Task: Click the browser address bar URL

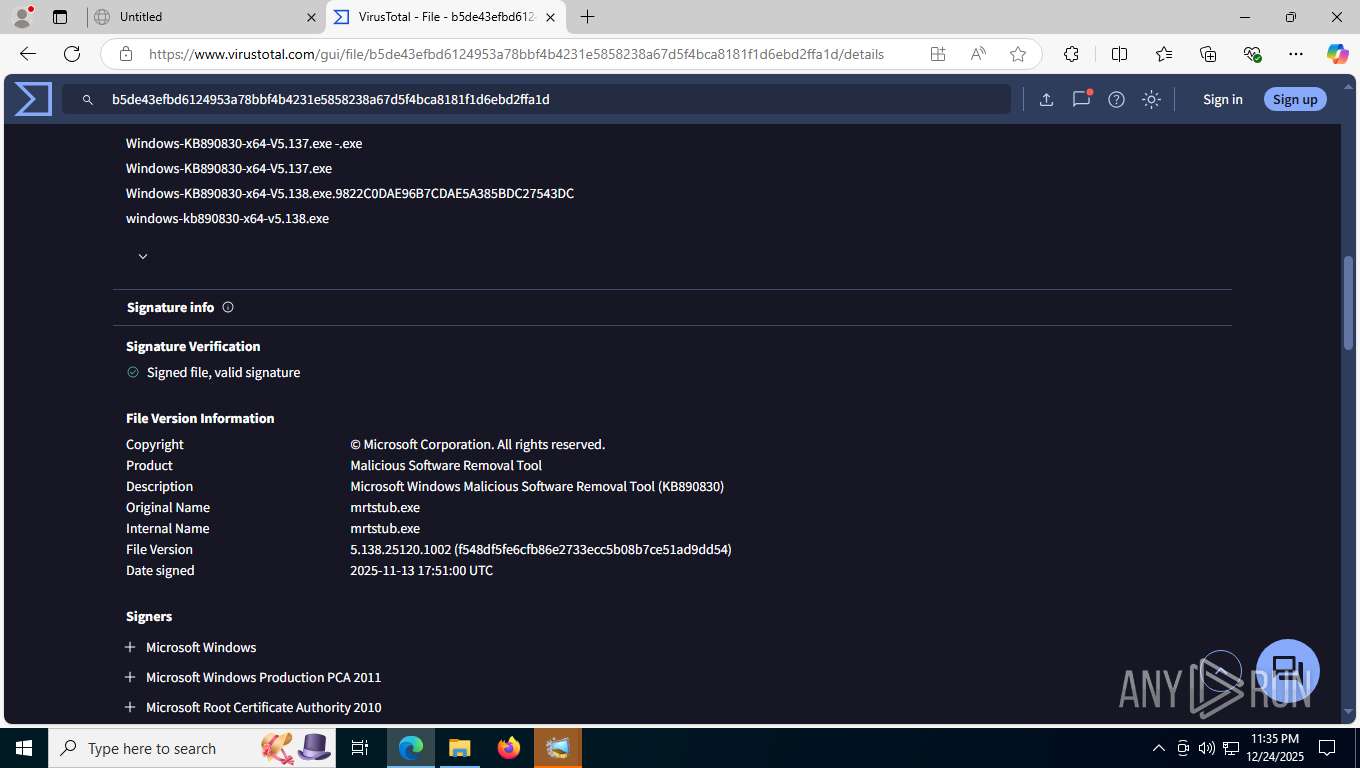Action: [516, 54]
